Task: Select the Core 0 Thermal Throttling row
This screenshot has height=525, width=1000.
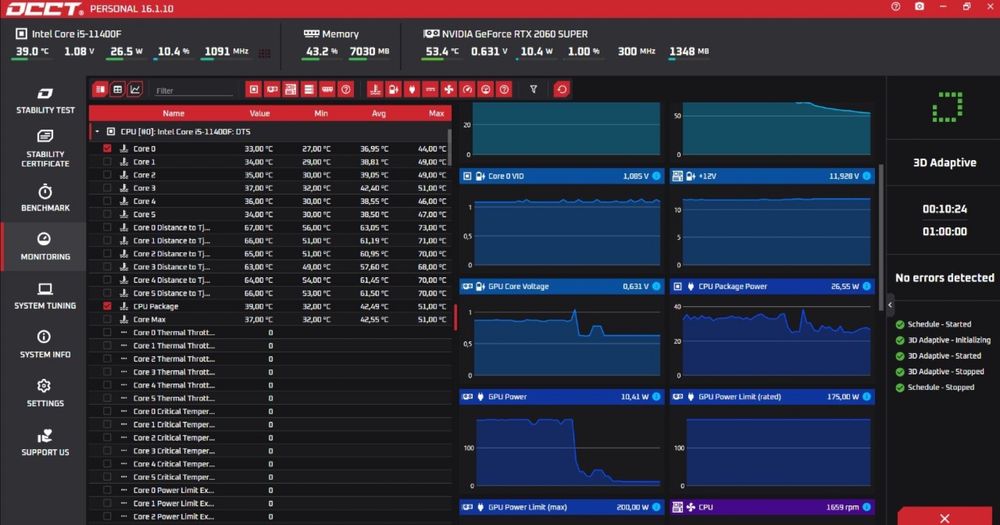Action: click(270, 333)
